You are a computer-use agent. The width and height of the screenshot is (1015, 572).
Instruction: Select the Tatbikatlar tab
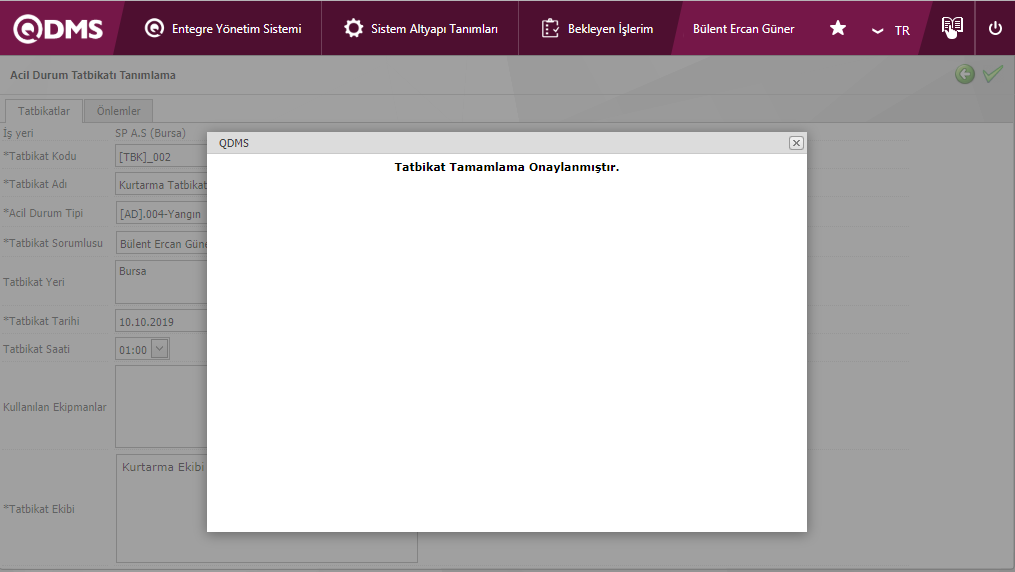click(44, 111)
